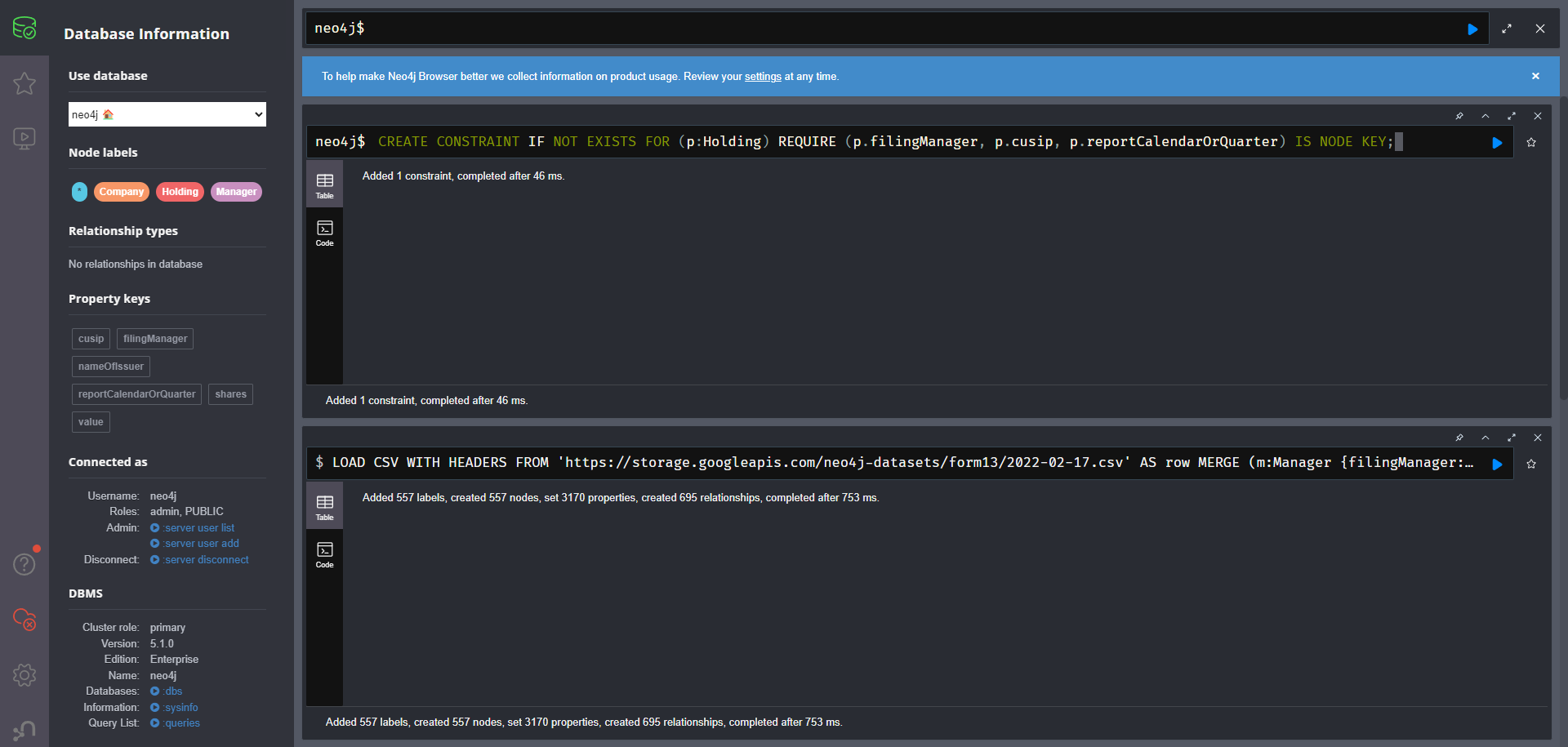Expand the main editor to fullscreen

coord(1507,29)
